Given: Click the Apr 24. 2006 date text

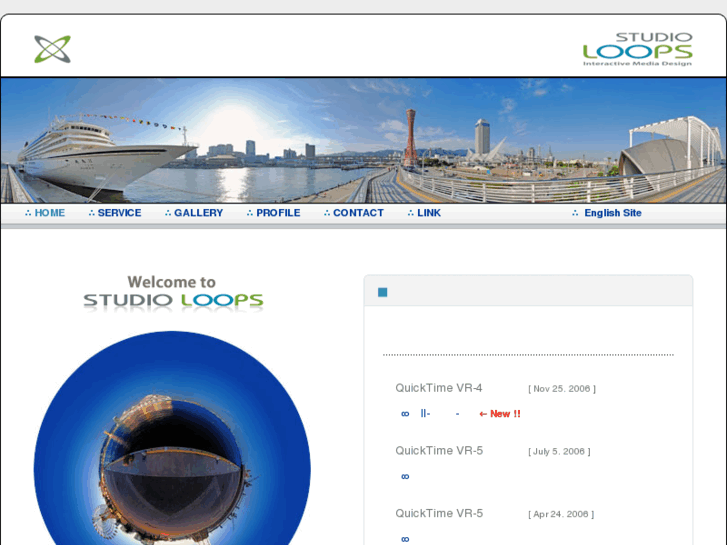Looking at the screenshot, I should point(561,514).
